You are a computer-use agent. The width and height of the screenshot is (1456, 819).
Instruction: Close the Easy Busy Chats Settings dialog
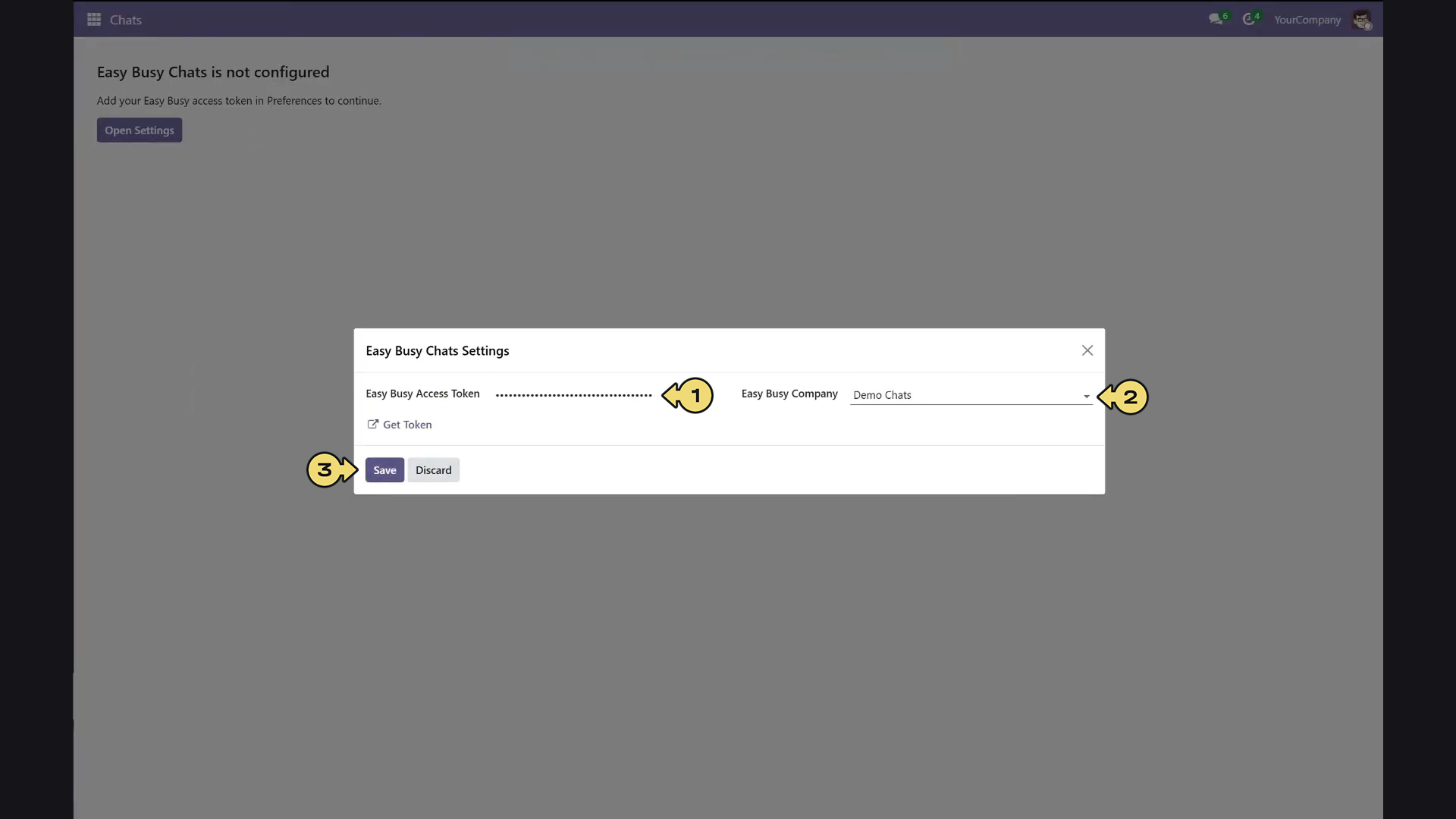1087,350
